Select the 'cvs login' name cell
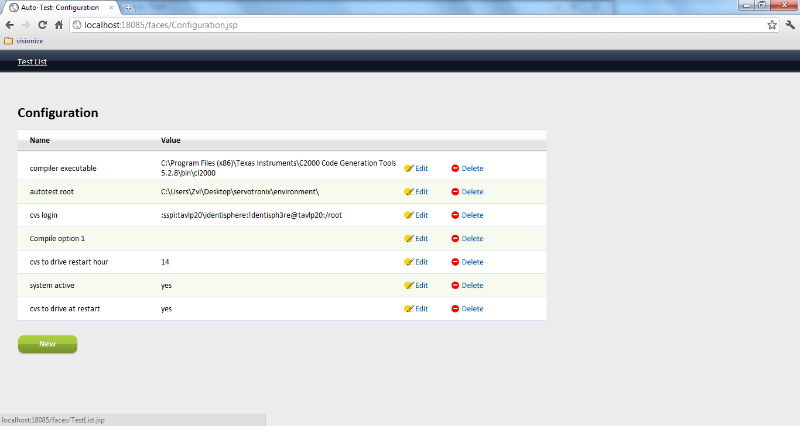Viewport: 800px width, 426px height. 43,215
